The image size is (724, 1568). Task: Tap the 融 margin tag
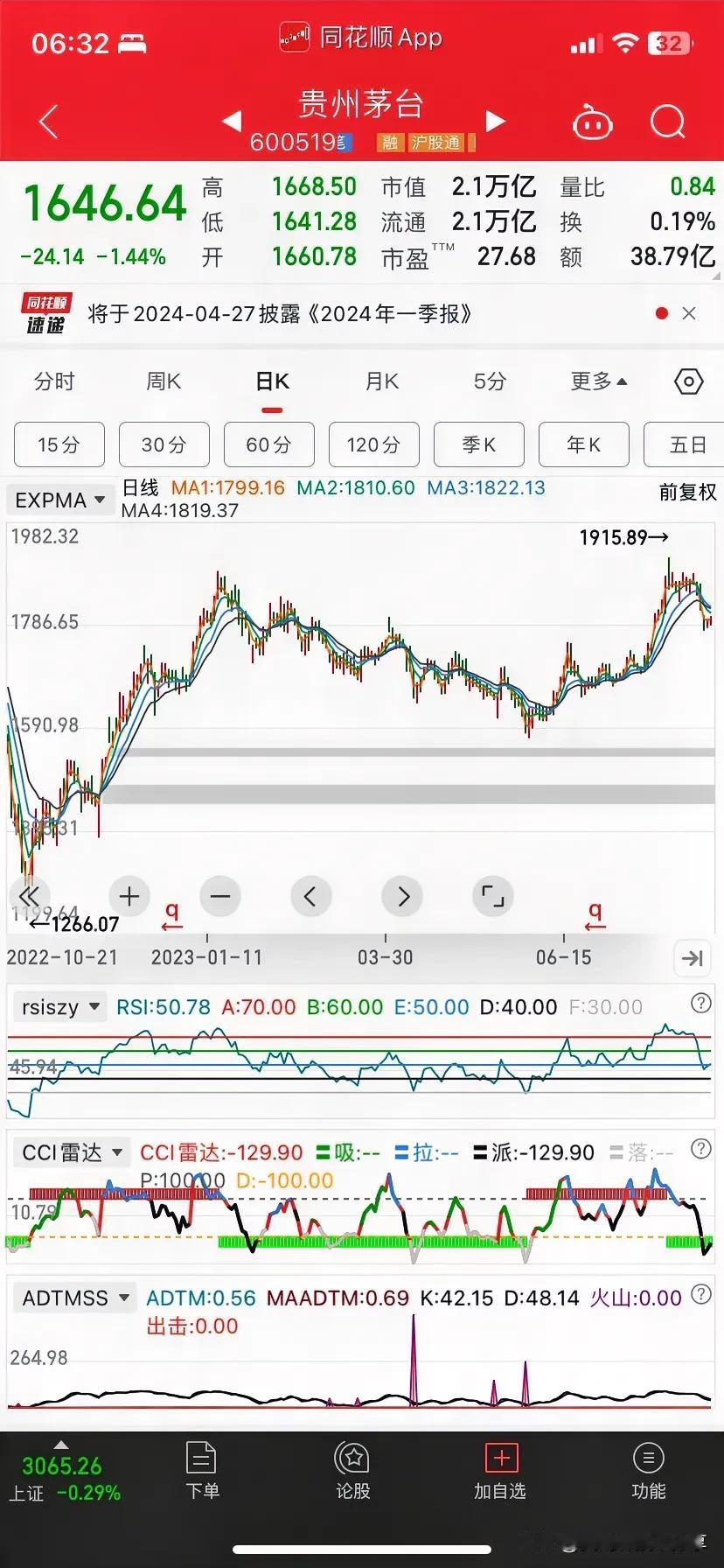(390, 143)
